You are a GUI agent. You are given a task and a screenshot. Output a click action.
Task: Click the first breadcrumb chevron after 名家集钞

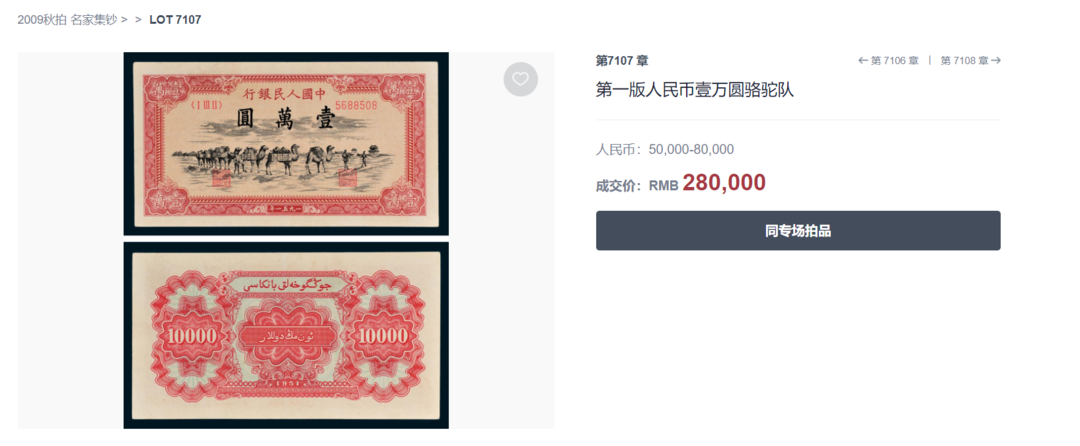[124, 20]
